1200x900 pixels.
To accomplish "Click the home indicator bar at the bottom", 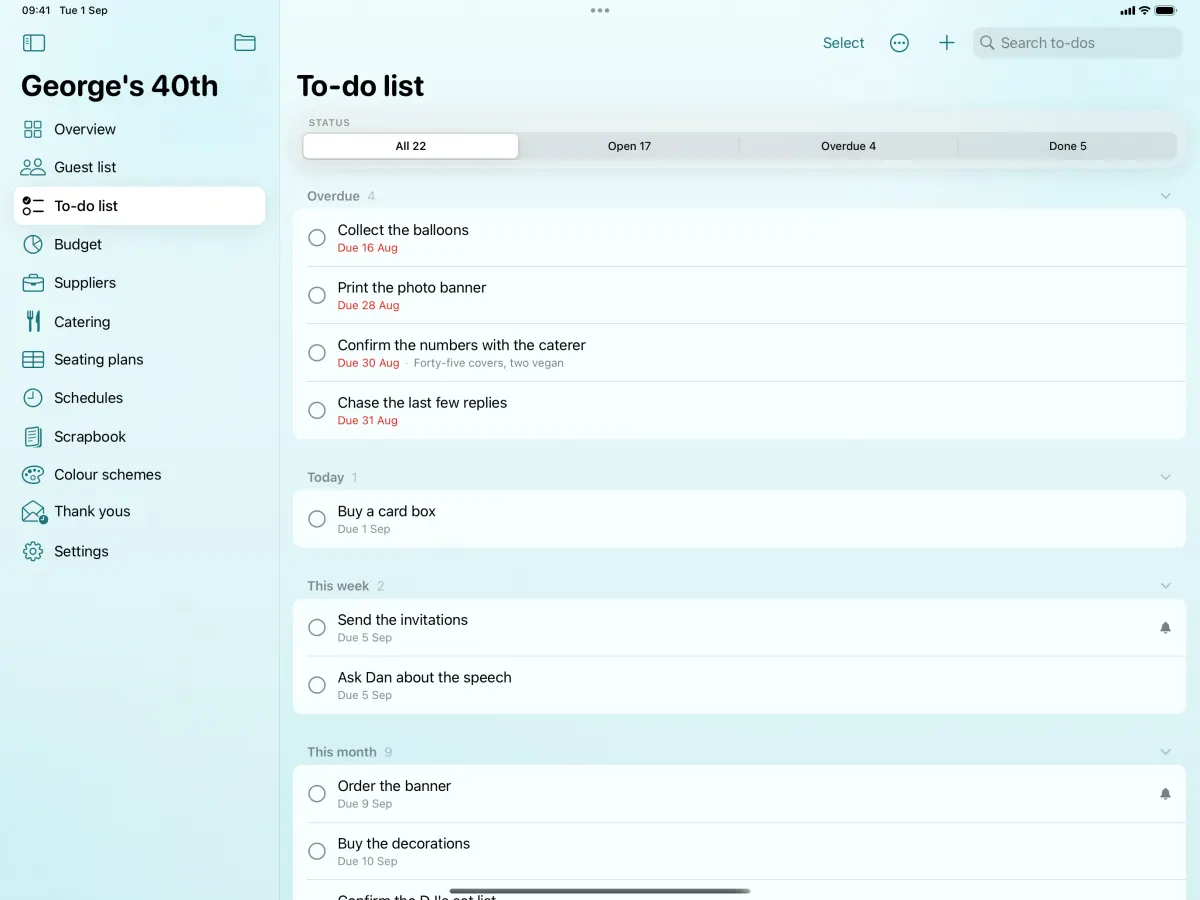I will tap(600, 890).
